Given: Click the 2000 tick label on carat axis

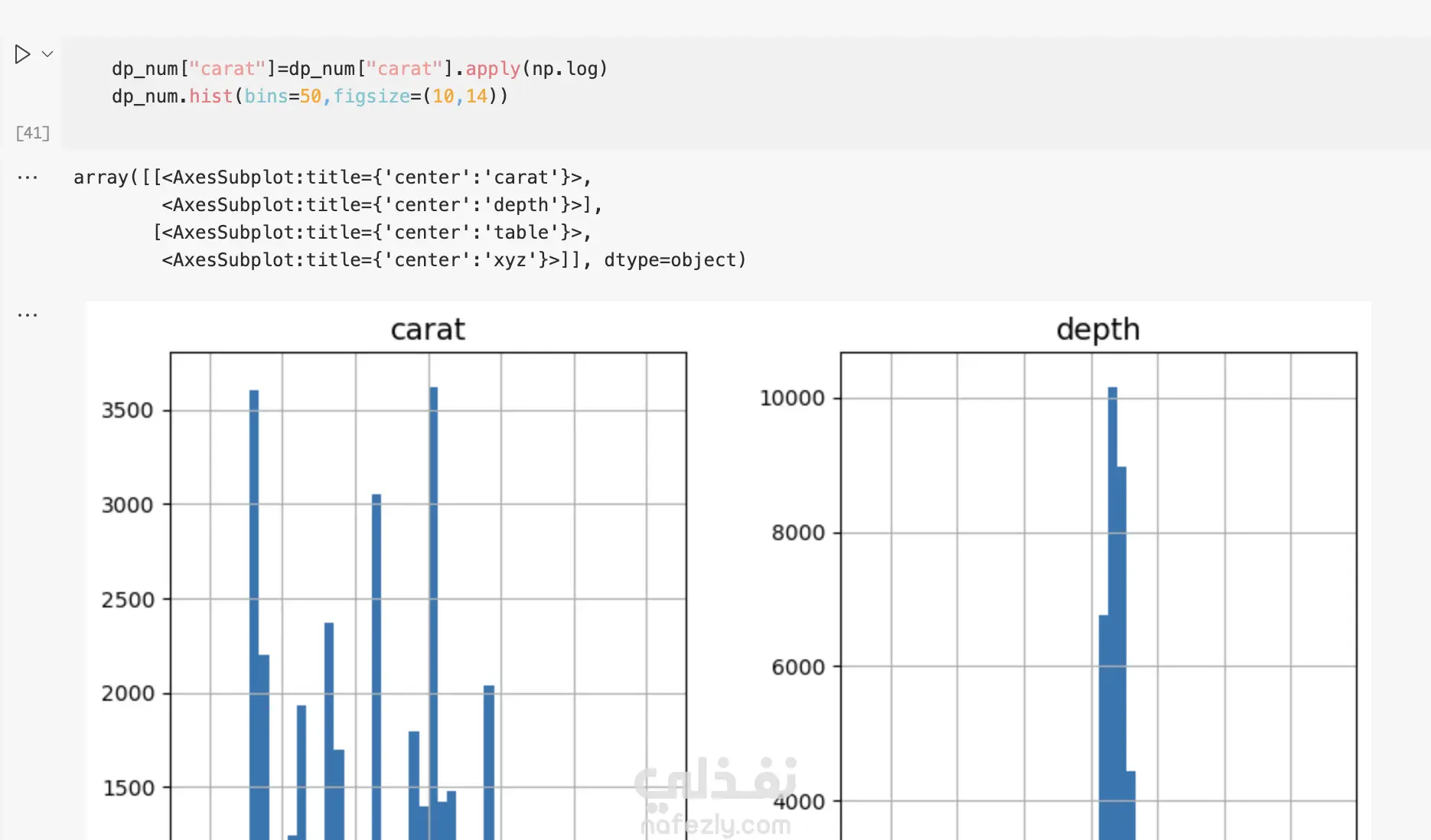Looking at the screenshot, I should 128,694.
